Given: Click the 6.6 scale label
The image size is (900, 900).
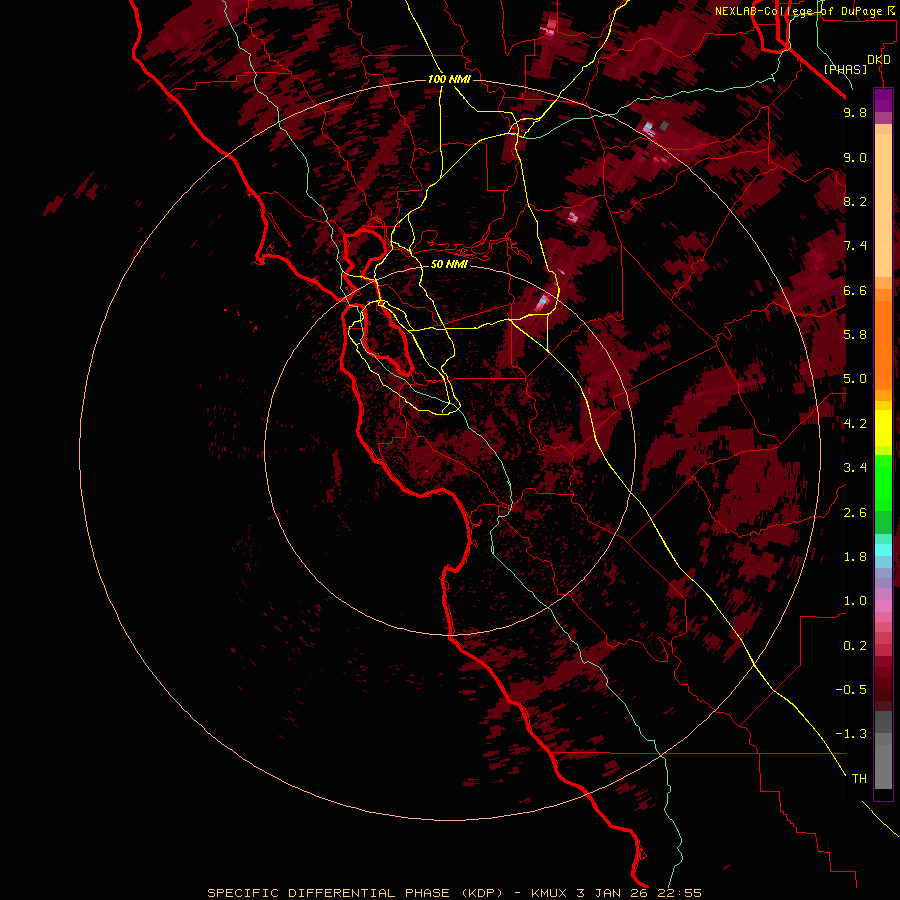Looking at the screenshot, I should click(x=855, y=290).
